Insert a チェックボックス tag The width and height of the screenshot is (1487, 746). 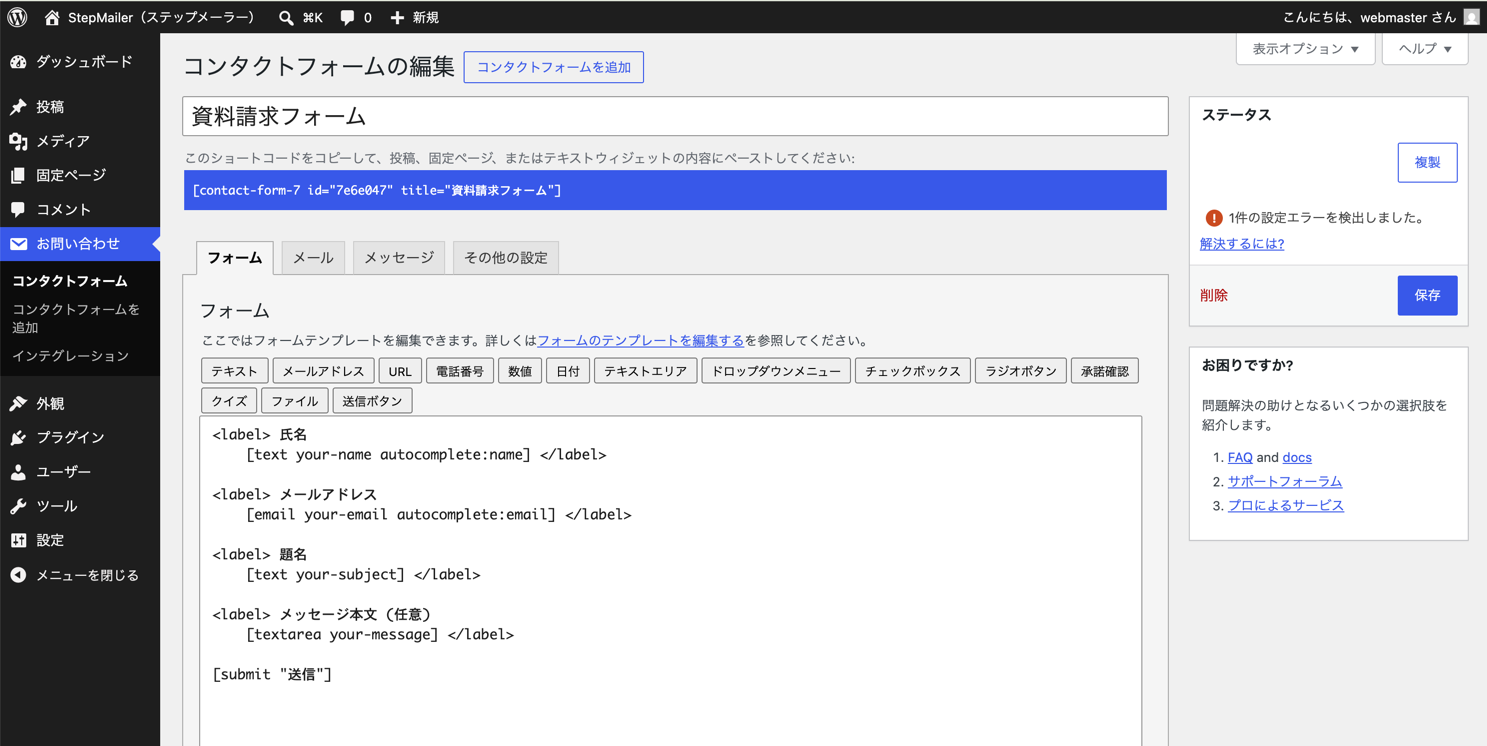point(913,371)
